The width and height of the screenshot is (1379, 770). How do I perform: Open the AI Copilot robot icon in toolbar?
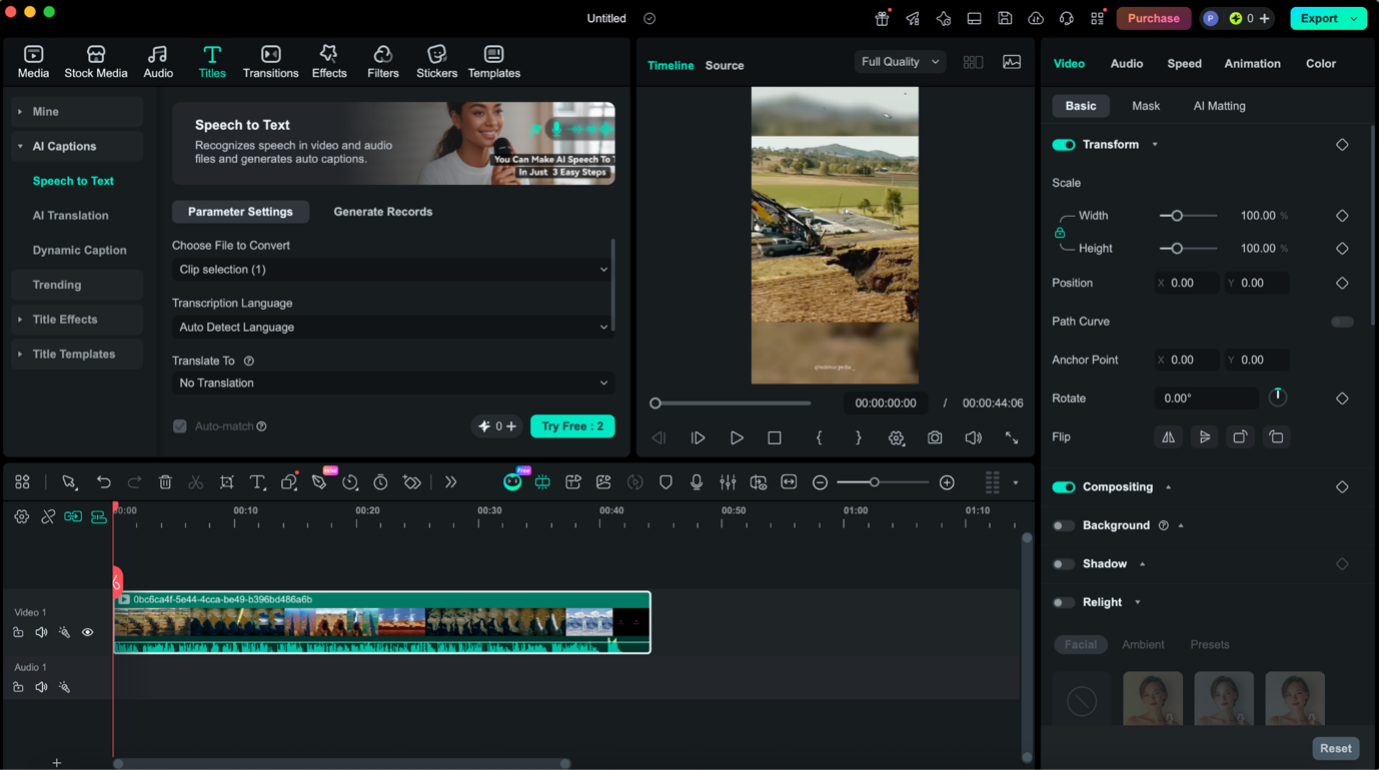(x=512, y=481)
